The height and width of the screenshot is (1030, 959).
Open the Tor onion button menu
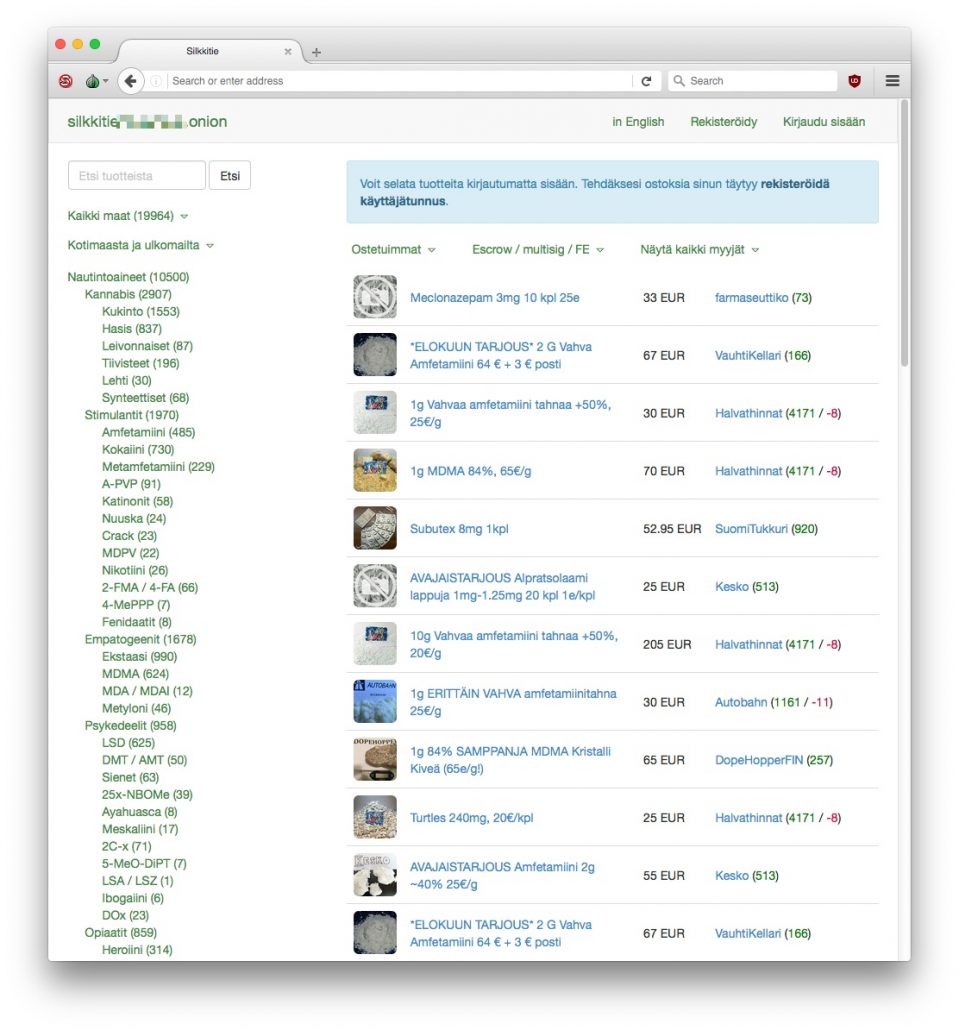[x=96, y=81]
